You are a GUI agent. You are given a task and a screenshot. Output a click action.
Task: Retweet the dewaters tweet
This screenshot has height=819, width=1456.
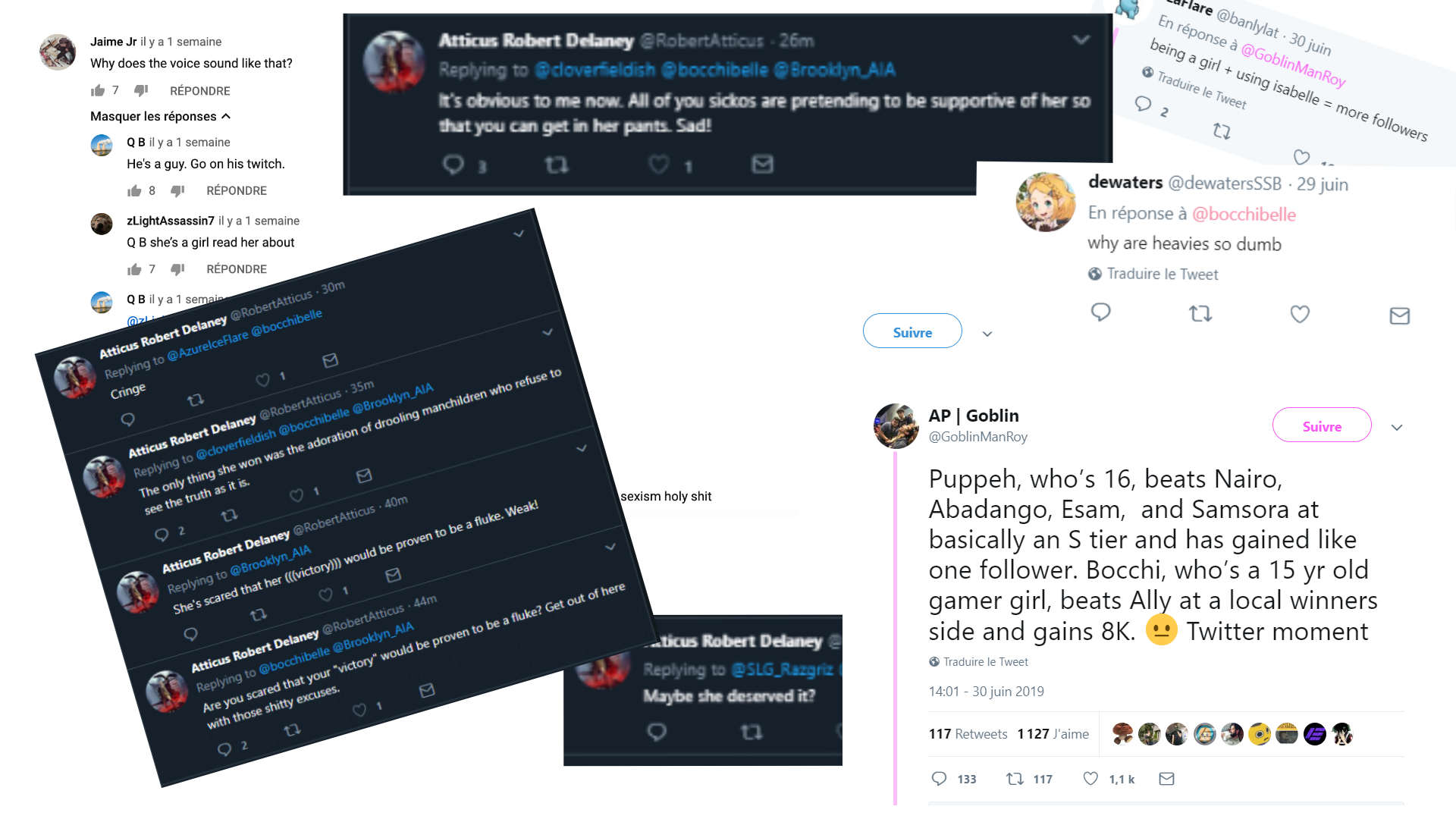(1200, 313)
